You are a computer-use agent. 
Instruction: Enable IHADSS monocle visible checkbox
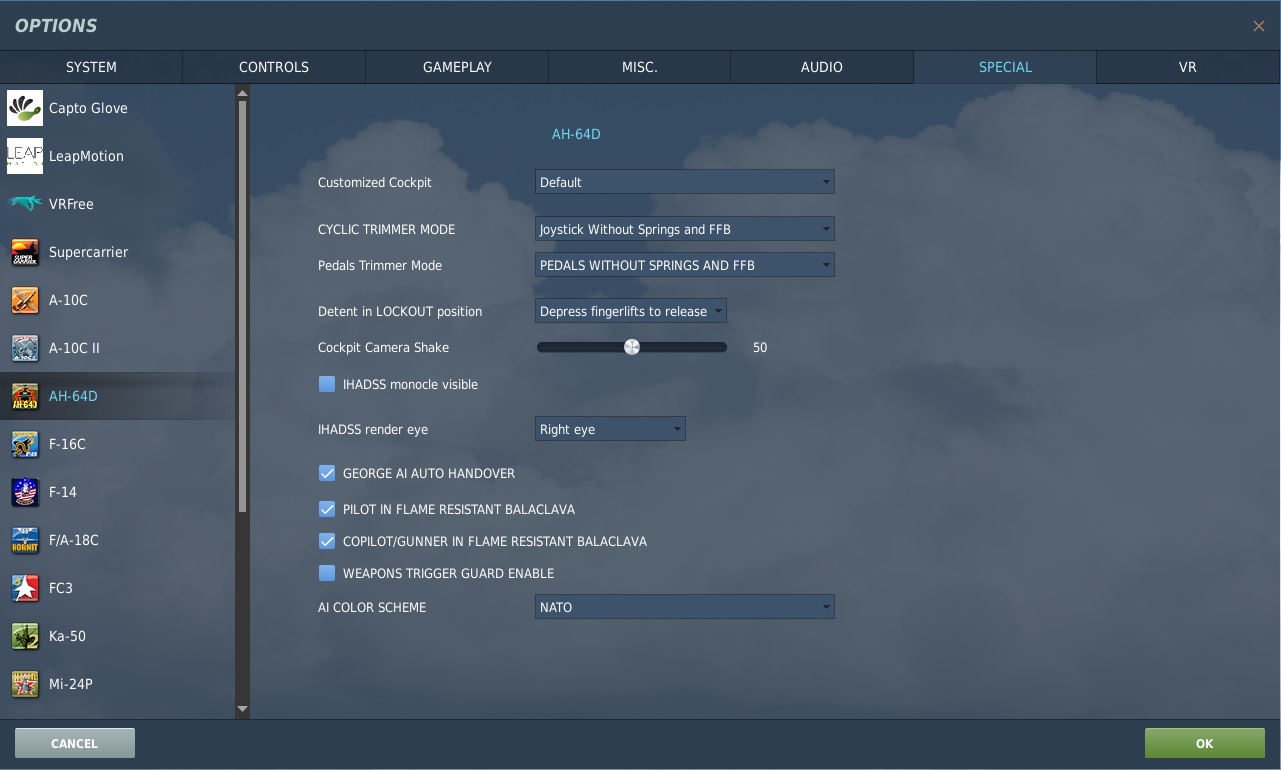coord(326,384)
